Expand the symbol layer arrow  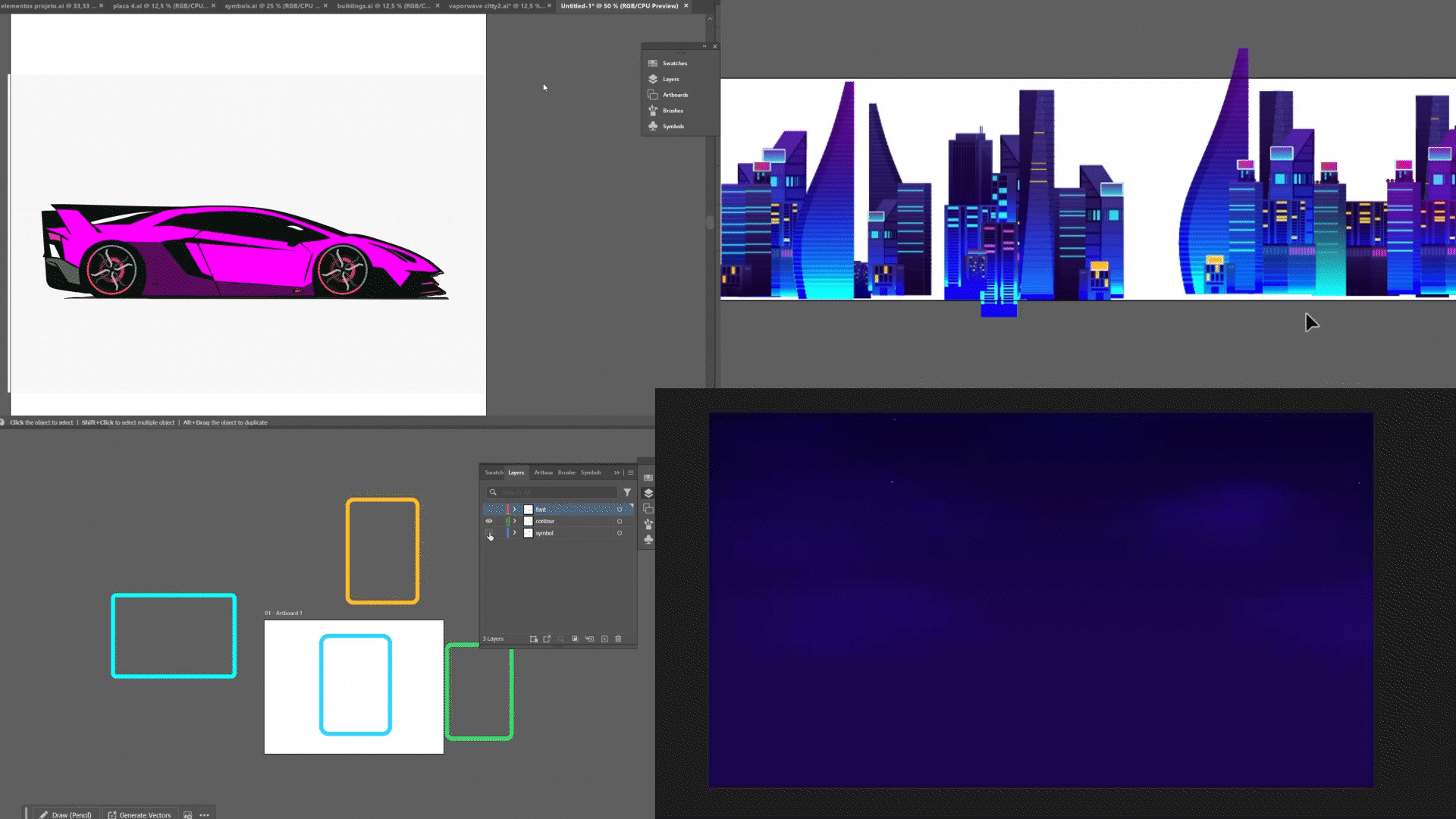tap(515, 533)
